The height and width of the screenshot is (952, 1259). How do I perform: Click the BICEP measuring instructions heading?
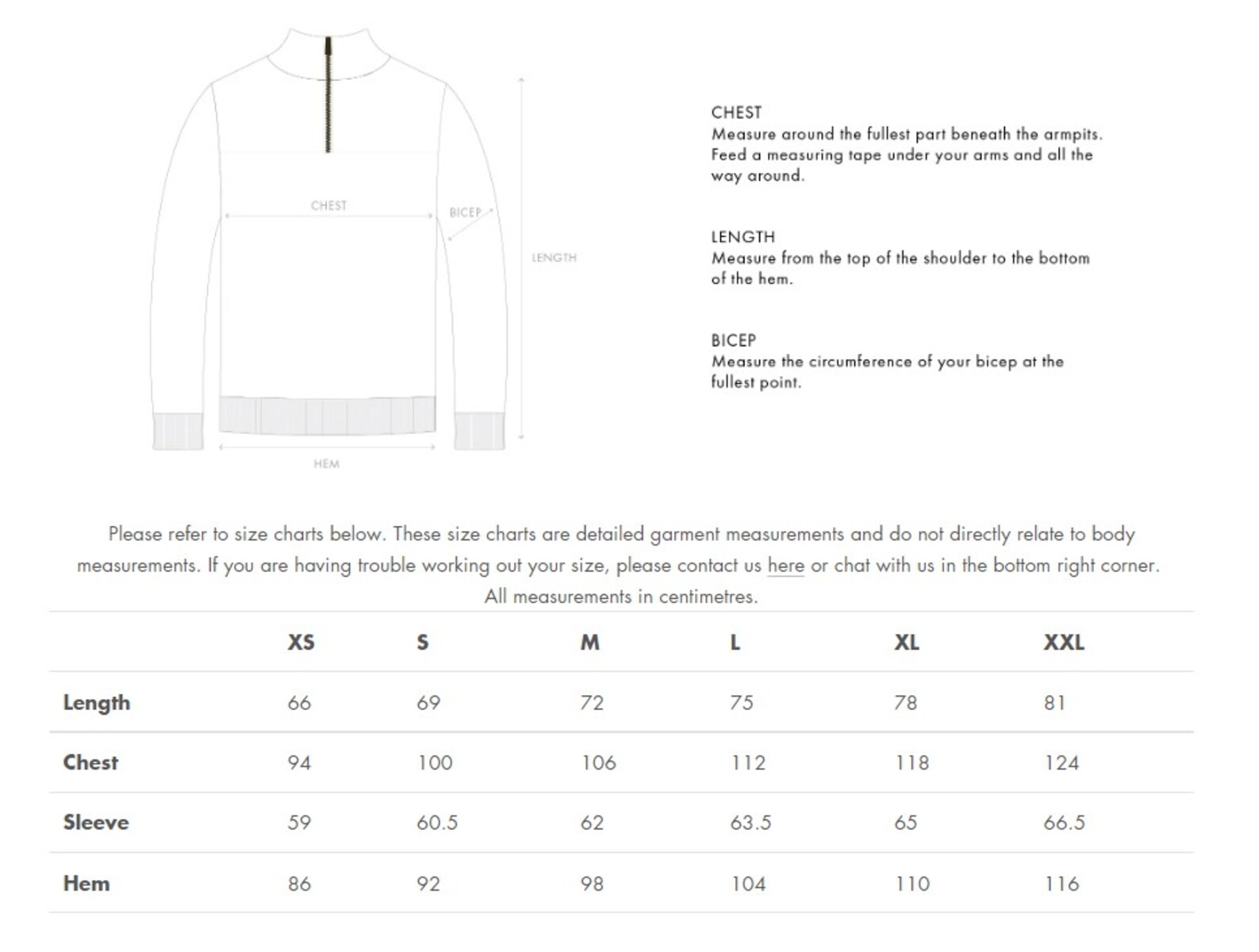click(x=733, y=340)
